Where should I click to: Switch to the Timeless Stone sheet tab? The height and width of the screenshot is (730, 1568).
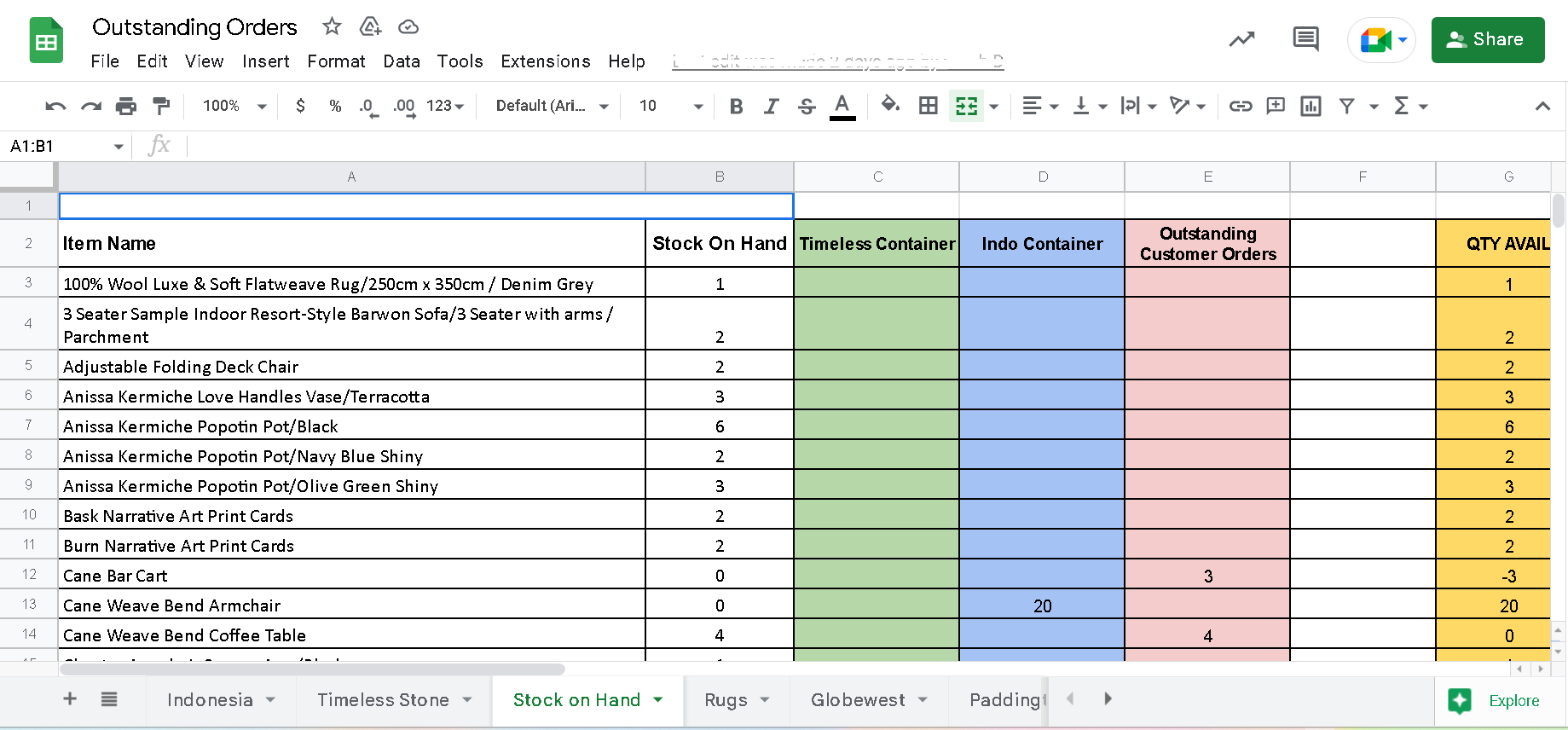[384, 700]
